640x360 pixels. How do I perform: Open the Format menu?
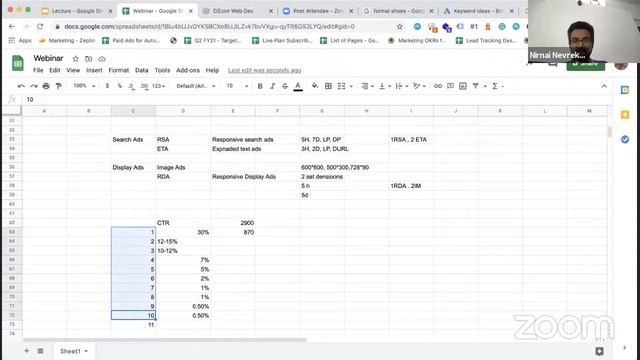point(119,70)
